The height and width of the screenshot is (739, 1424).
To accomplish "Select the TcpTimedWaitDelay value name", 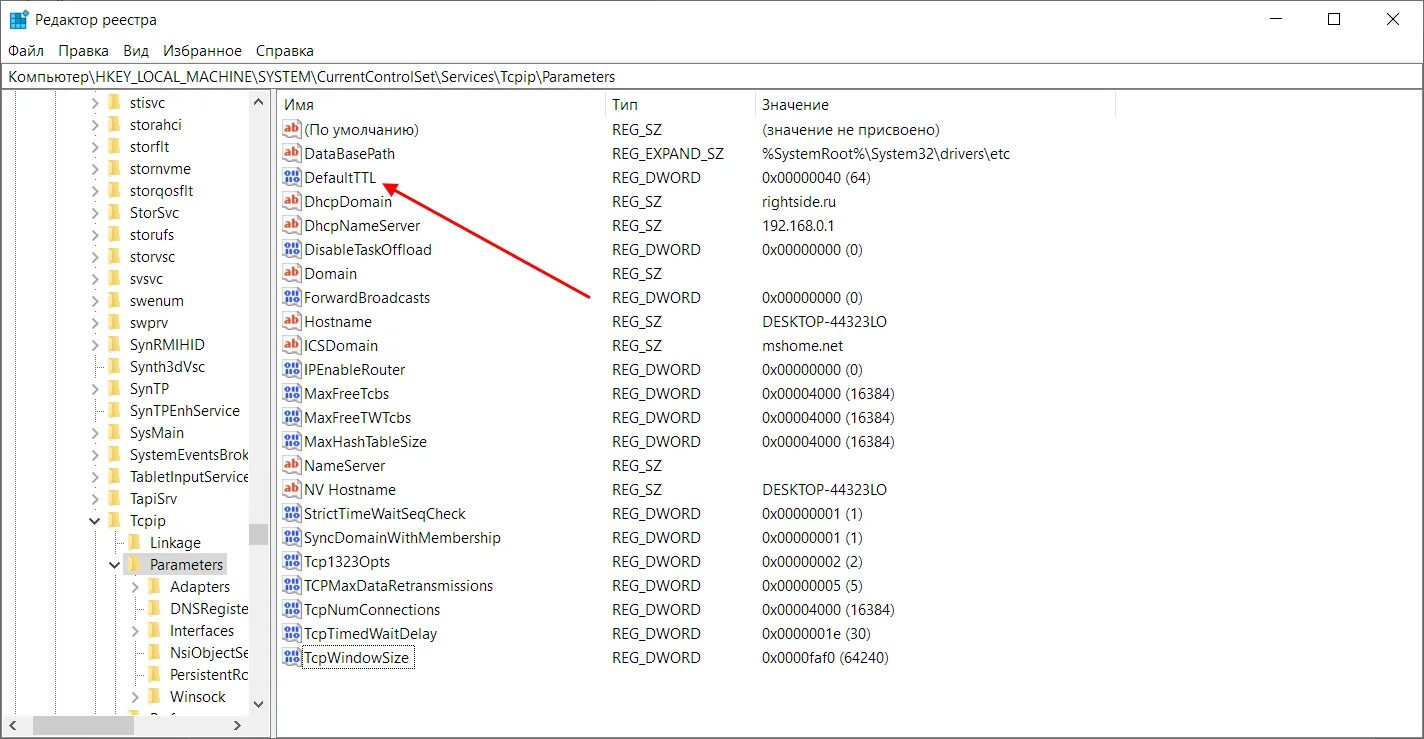I will [x=370, y=634].
